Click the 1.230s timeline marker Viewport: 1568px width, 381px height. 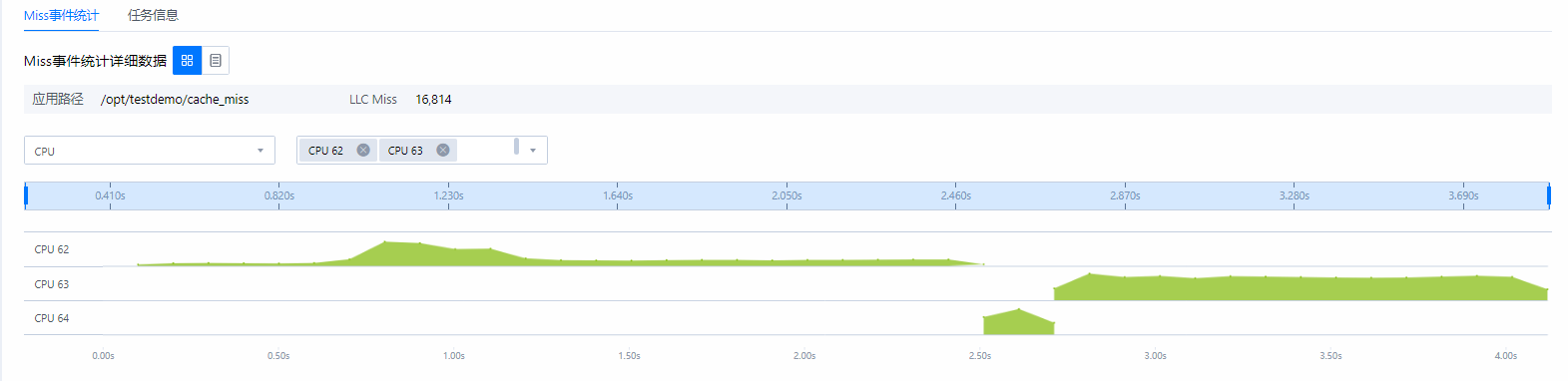click(448, 195)
